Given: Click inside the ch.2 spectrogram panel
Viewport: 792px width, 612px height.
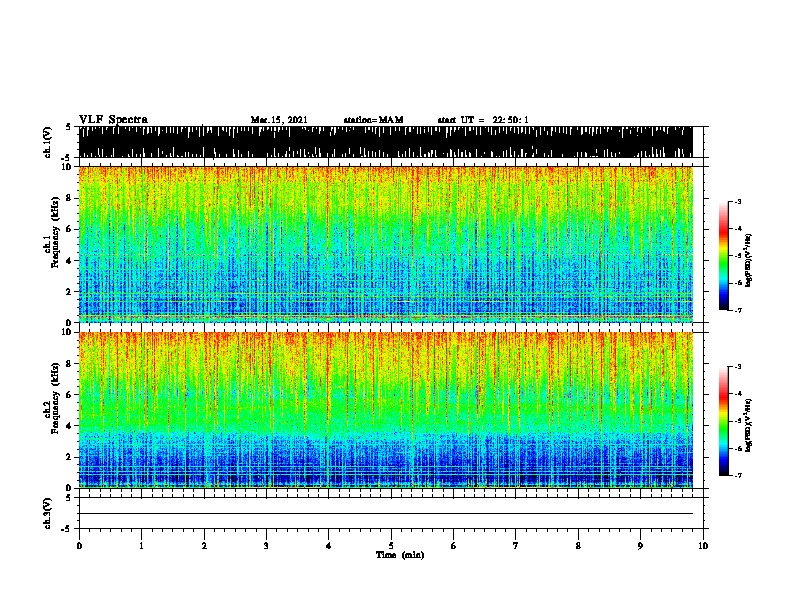Looking at the screenshot, I should tap(385, 410).
